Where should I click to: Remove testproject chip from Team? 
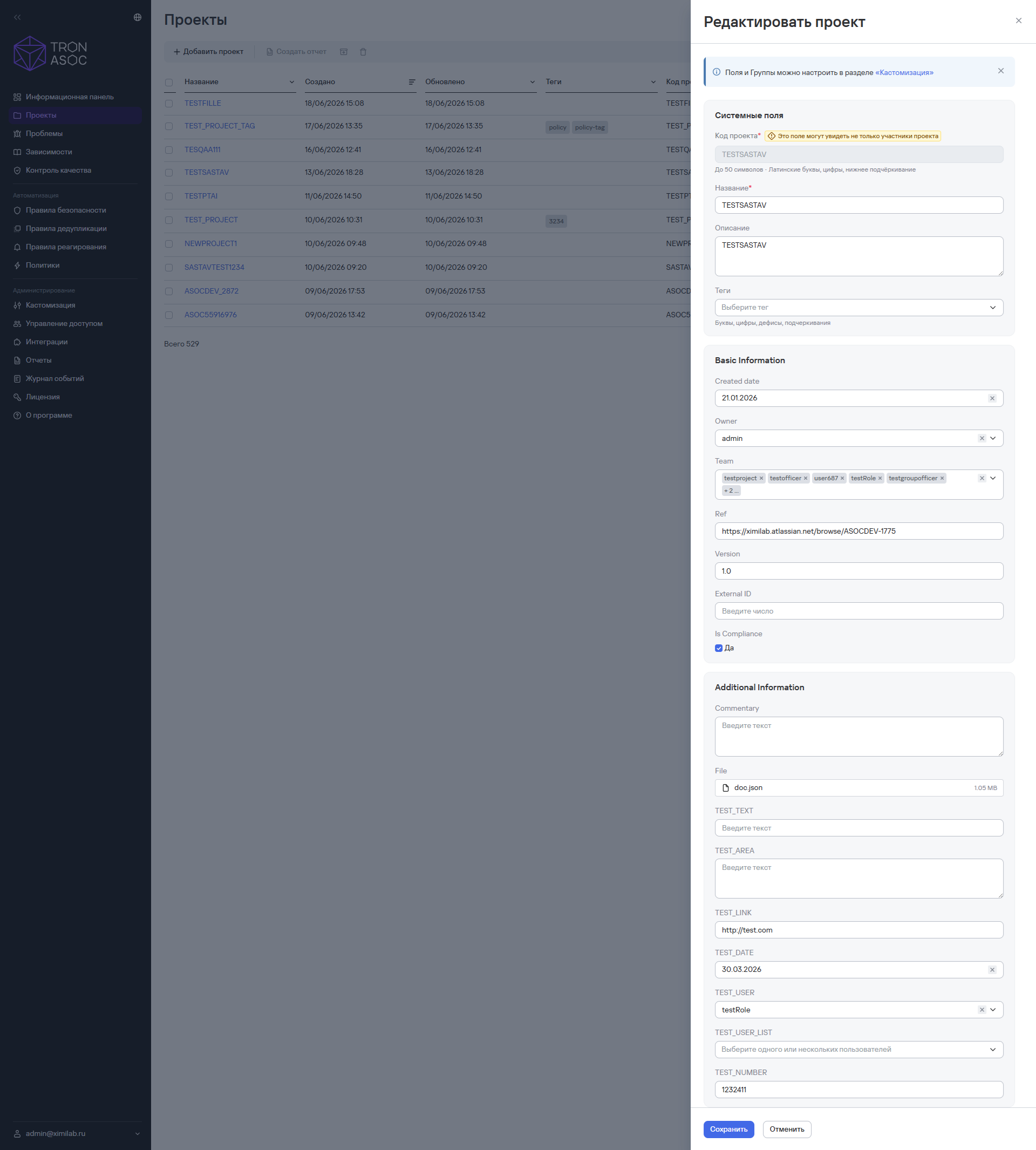click(x=761, y=478)
